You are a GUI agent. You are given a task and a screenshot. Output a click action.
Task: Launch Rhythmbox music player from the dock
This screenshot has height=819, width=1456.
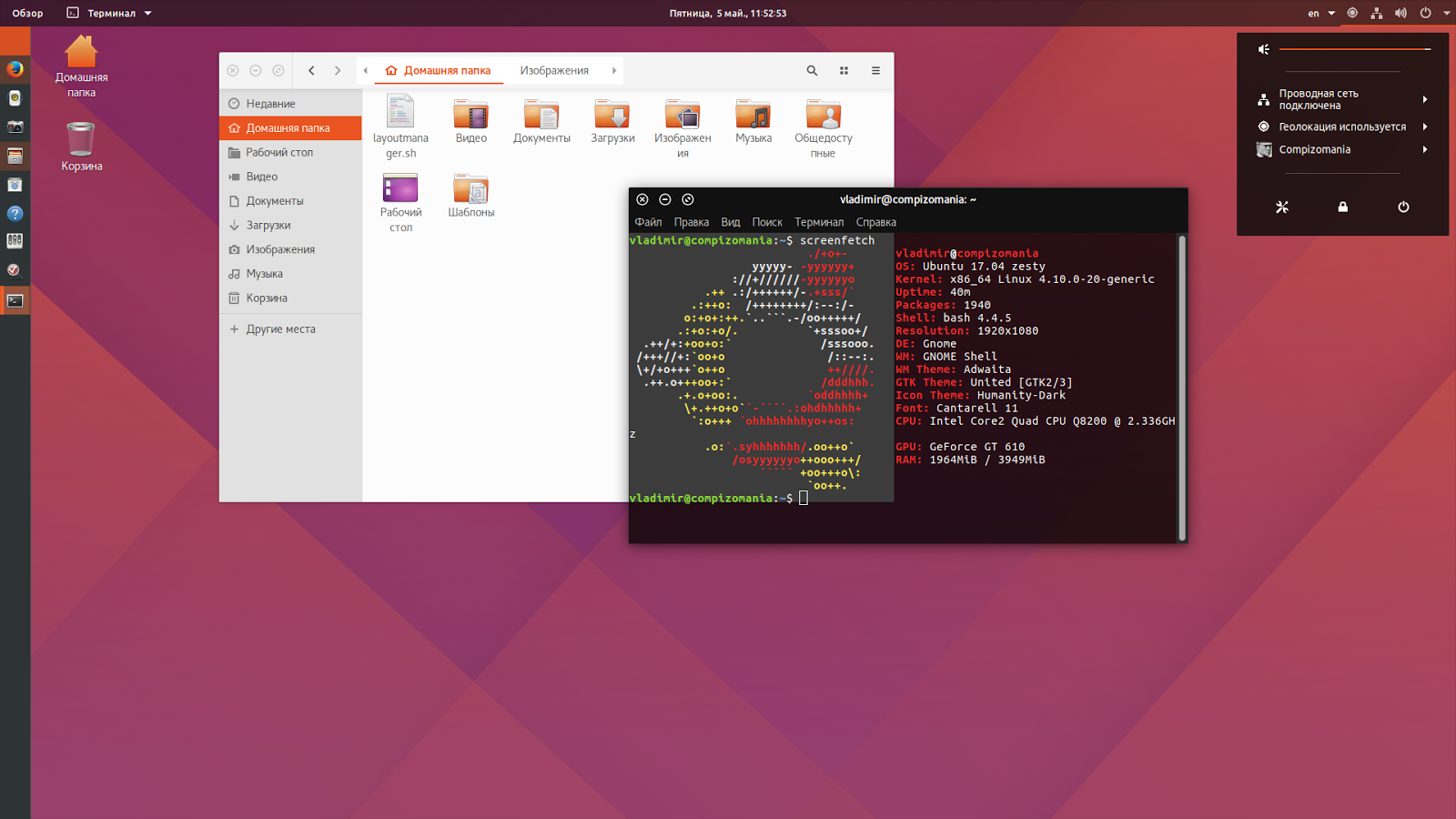(x=15, y=98)
